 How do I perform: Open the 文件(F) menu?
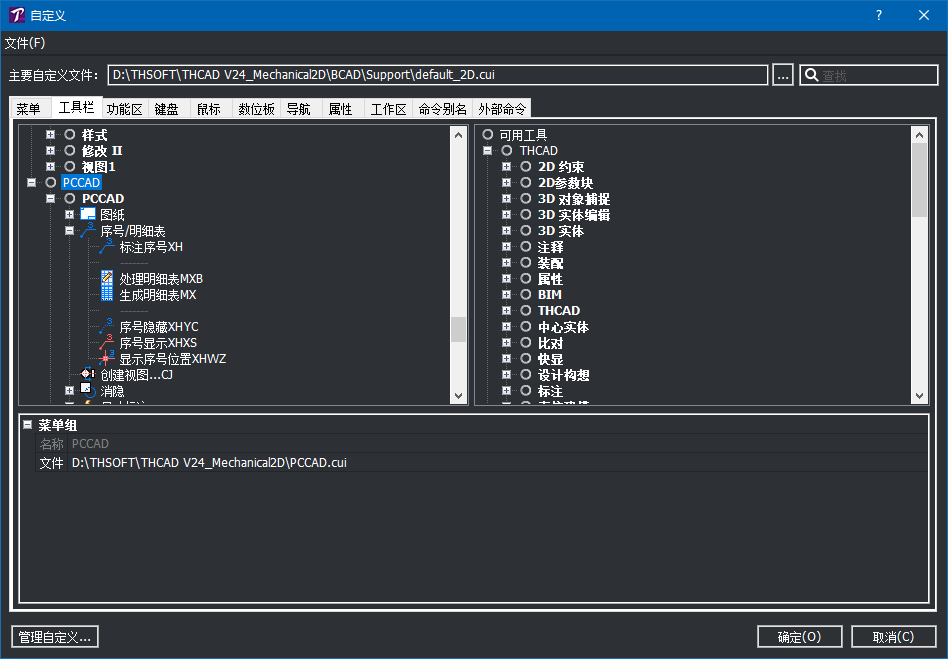point(25,43)
